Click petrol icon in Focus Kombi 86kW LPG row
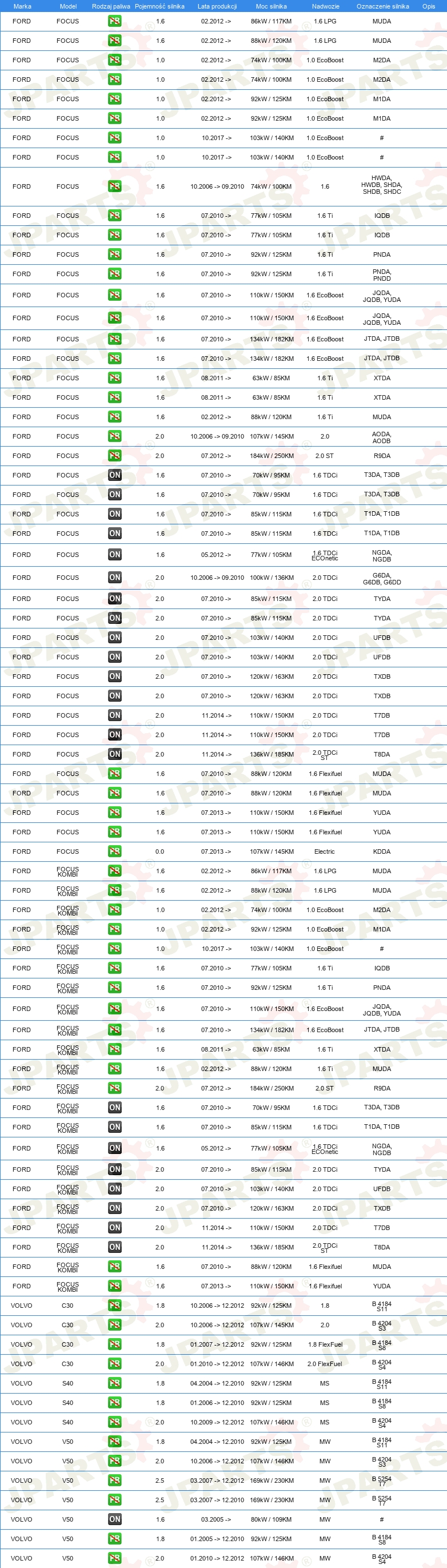The image size is (447, 1568). (x=114, y=871)
